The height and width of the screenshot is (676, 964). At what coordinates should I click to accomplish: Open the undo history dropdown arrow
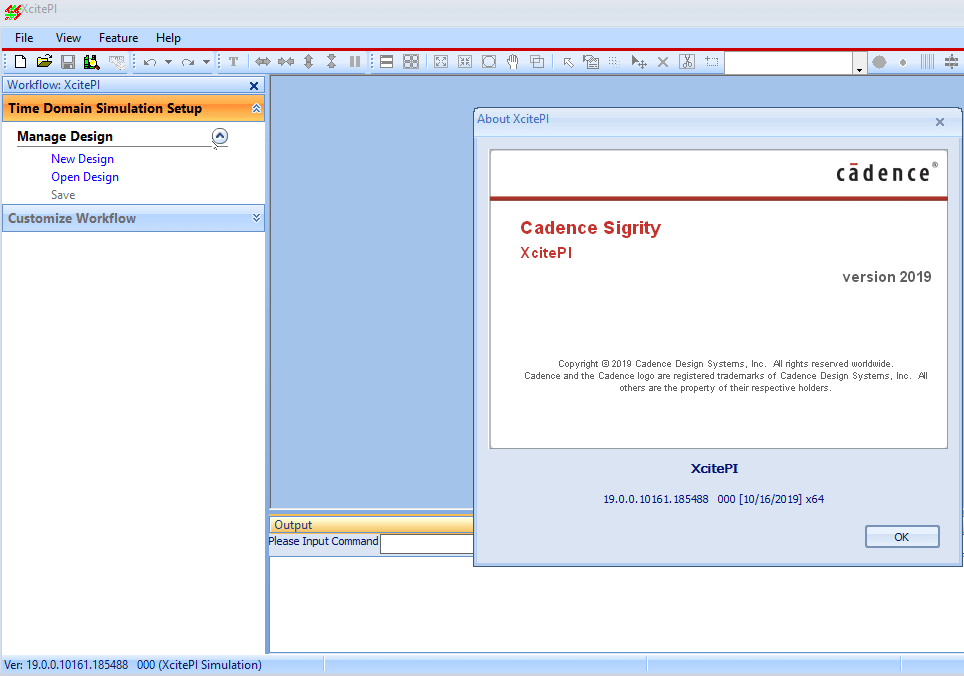point(168,62)
